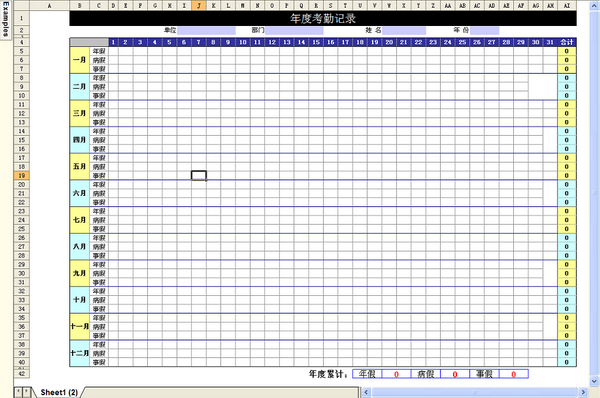The width and height of the screenshot is (600, 398).
Task: Select the 十一月 month cell
Action: pyautogui.click(x=80, y=326)
